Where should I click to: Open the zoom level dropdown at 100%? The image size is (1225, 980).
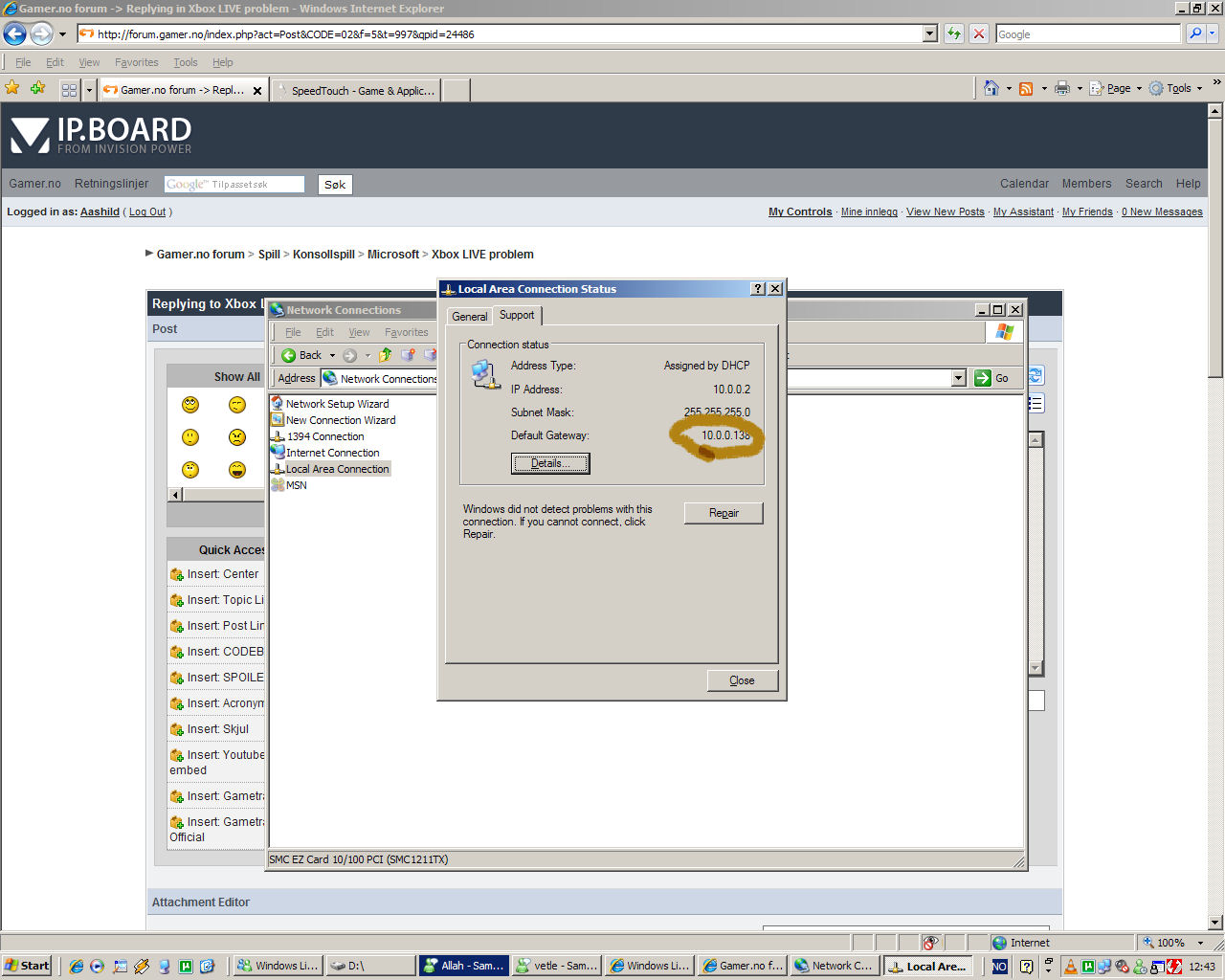click(x=1201, y=943)
